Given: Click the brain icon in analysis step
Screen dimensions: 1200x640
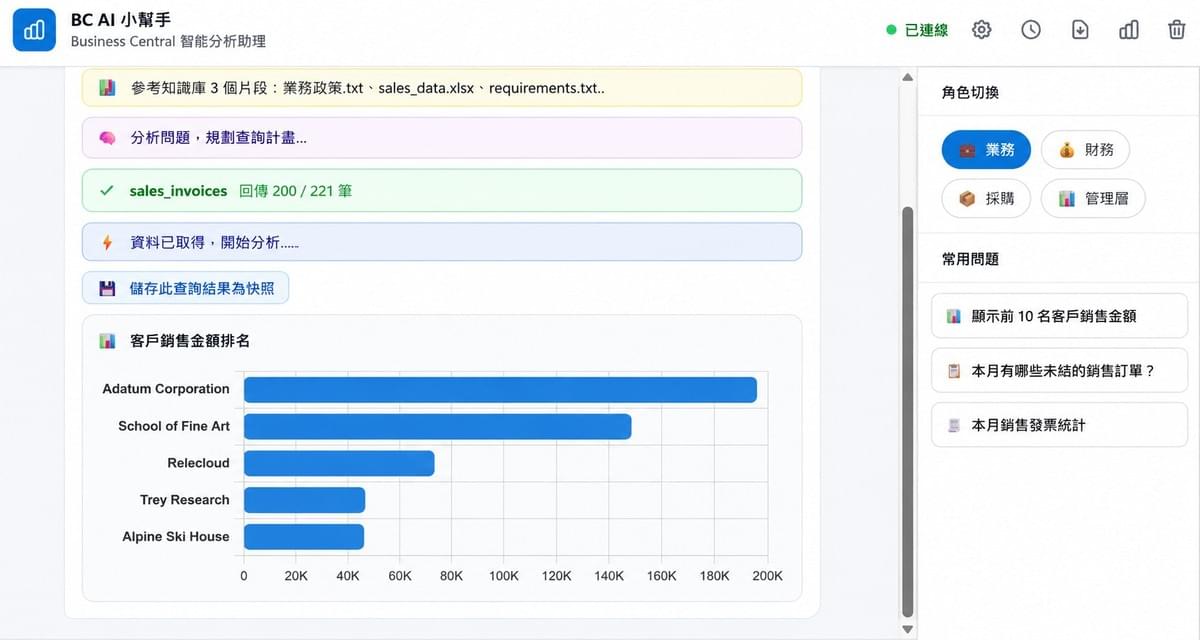Looking at the screenshot, I should click(107, 138).
